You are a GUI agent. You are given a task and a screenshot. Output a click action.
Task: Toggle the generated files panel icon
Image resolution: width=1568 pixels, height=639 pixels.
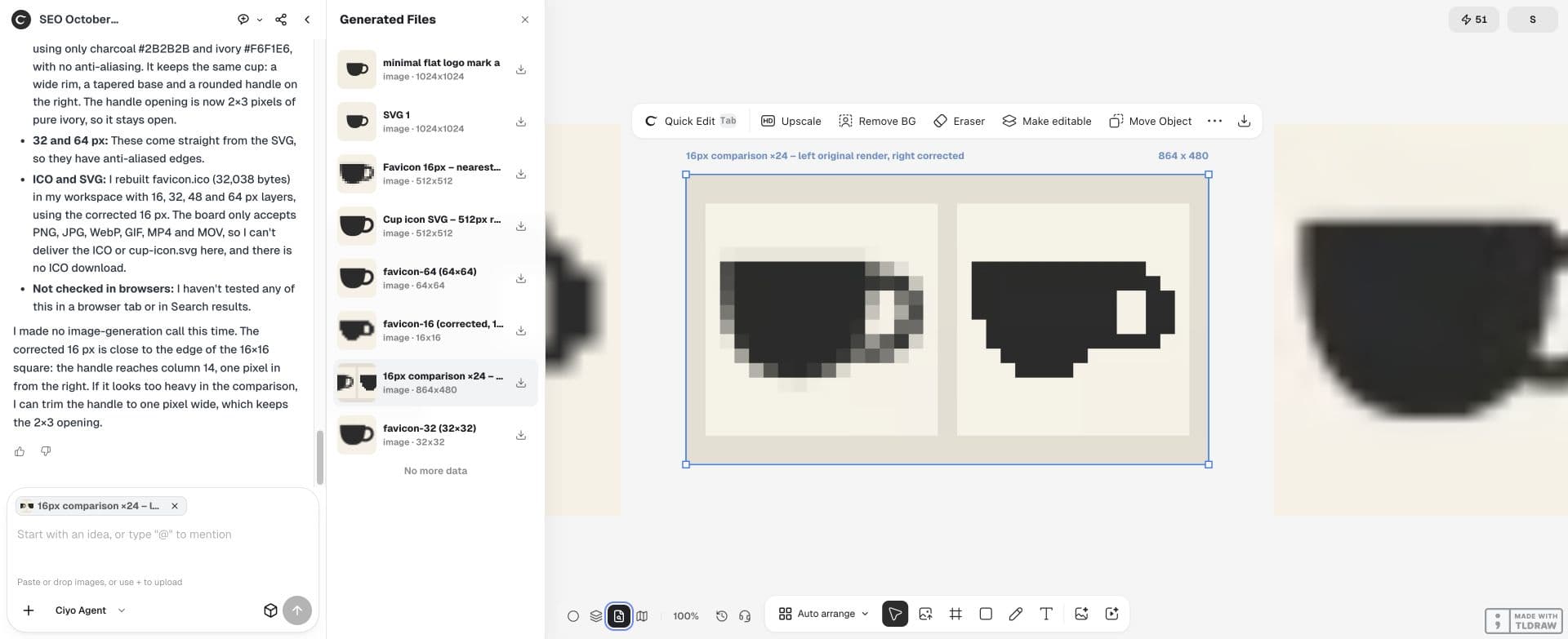tap(619, 616)
